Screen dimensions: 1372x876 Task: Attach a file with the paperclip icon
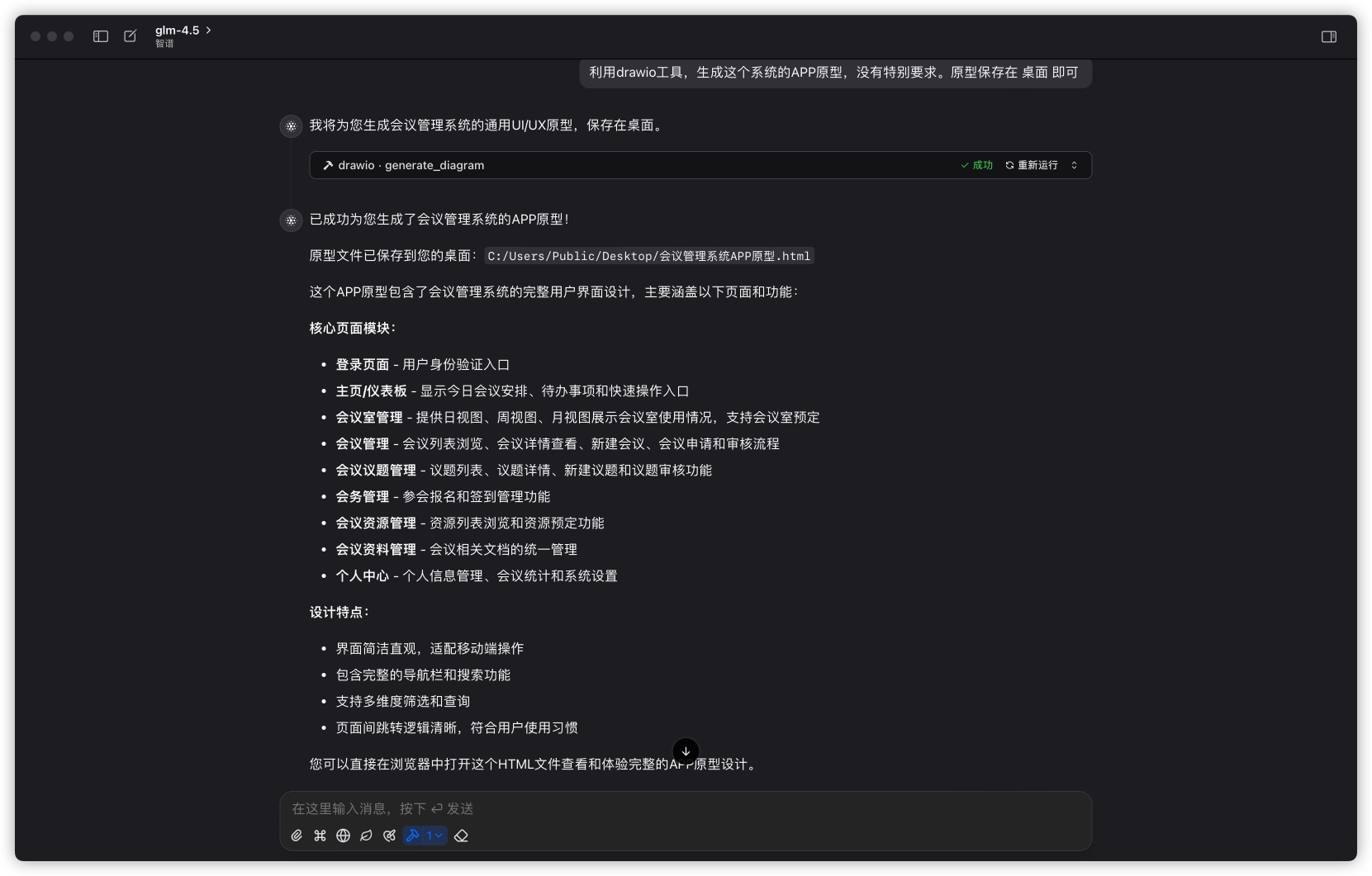click(297, 836)
